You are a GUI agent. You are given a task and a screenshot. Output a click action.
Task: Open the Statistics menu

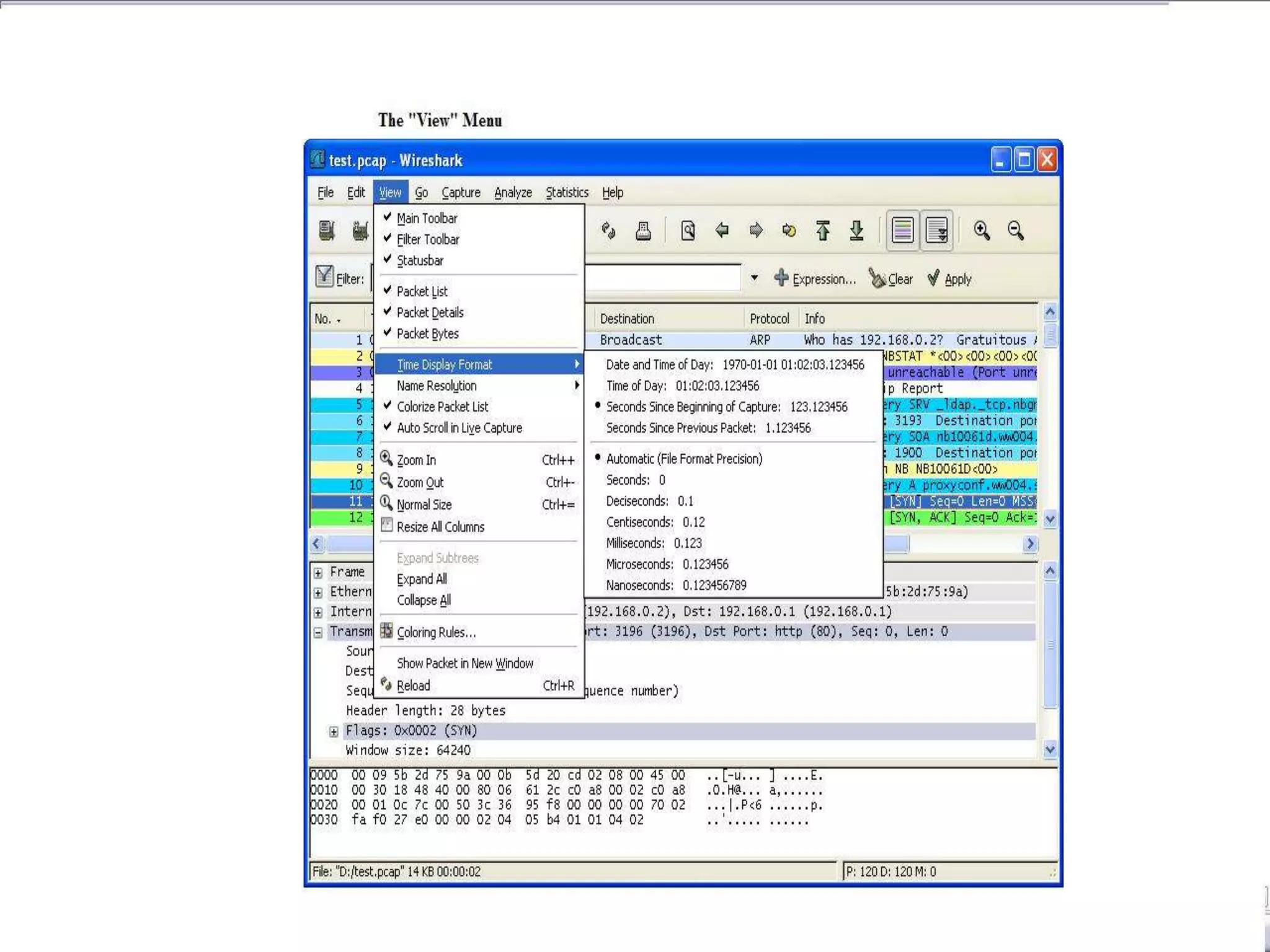tap(567, 193)
